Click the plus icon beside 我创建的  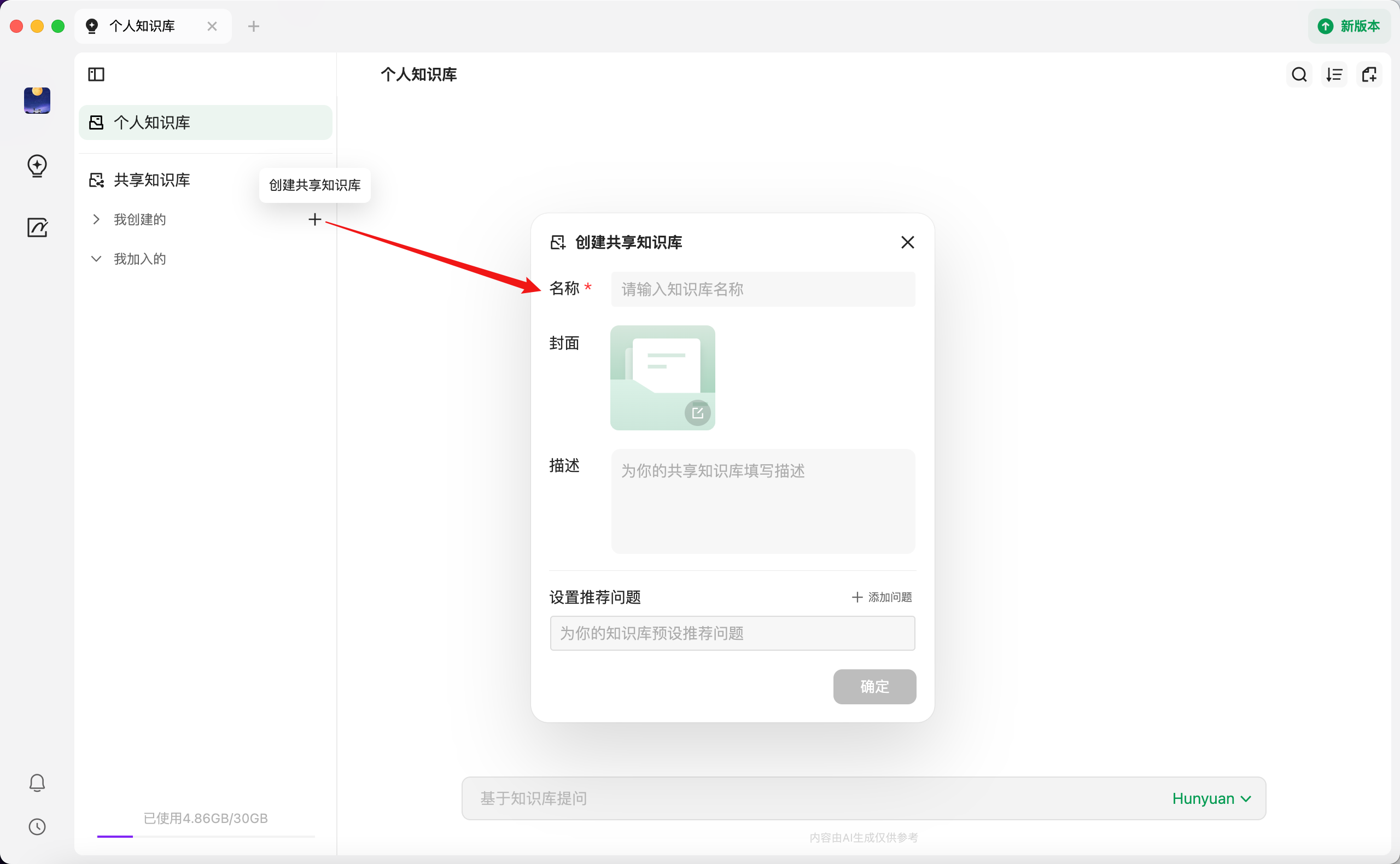(314, 219)
